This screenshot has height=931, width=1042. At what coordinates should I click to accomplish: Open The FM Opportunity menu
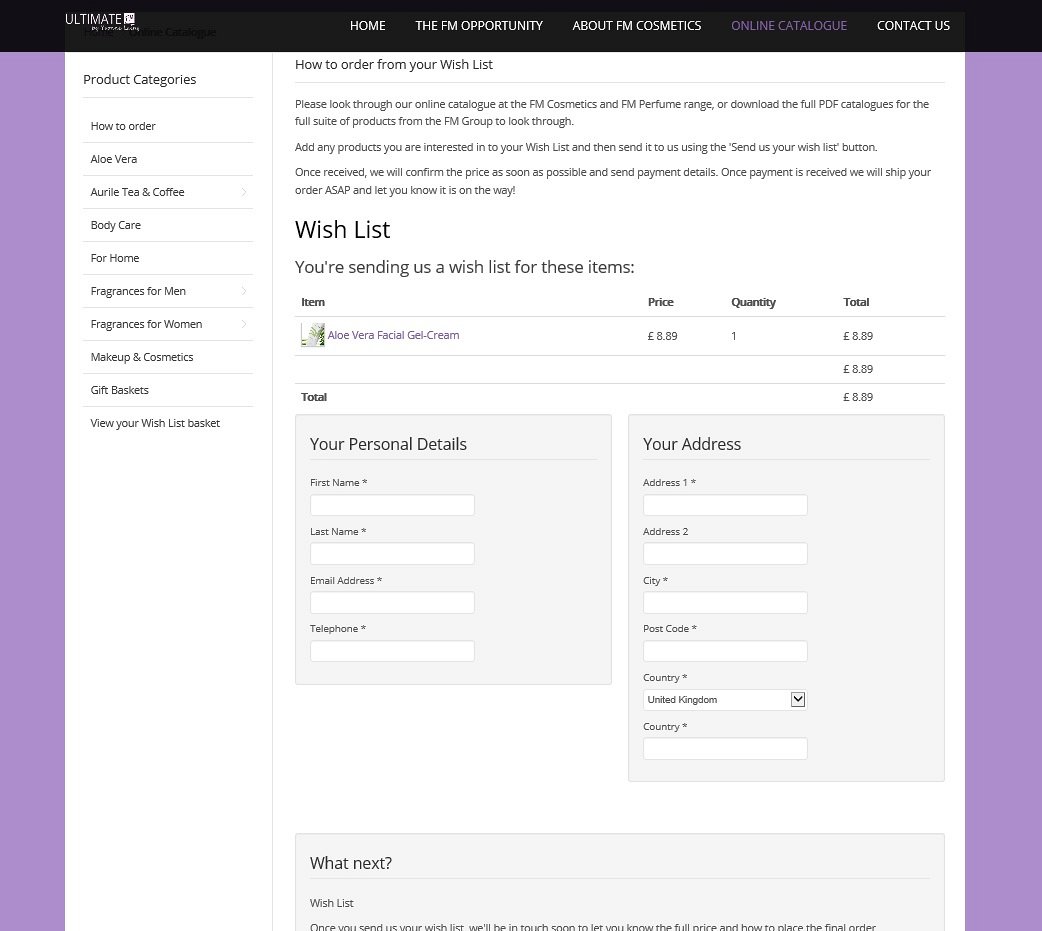pyautogui.click(x=479, y=26)
